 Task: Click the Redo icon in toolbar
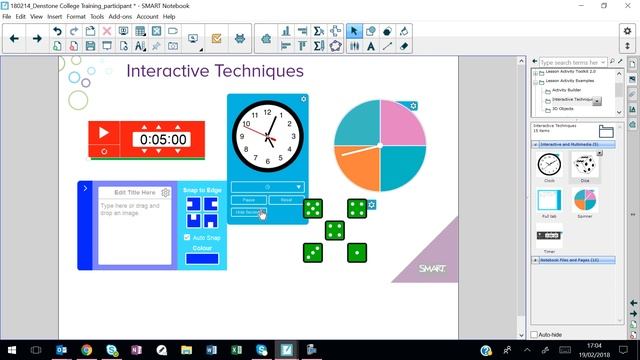pyautogui.click(x=74, y=31)
